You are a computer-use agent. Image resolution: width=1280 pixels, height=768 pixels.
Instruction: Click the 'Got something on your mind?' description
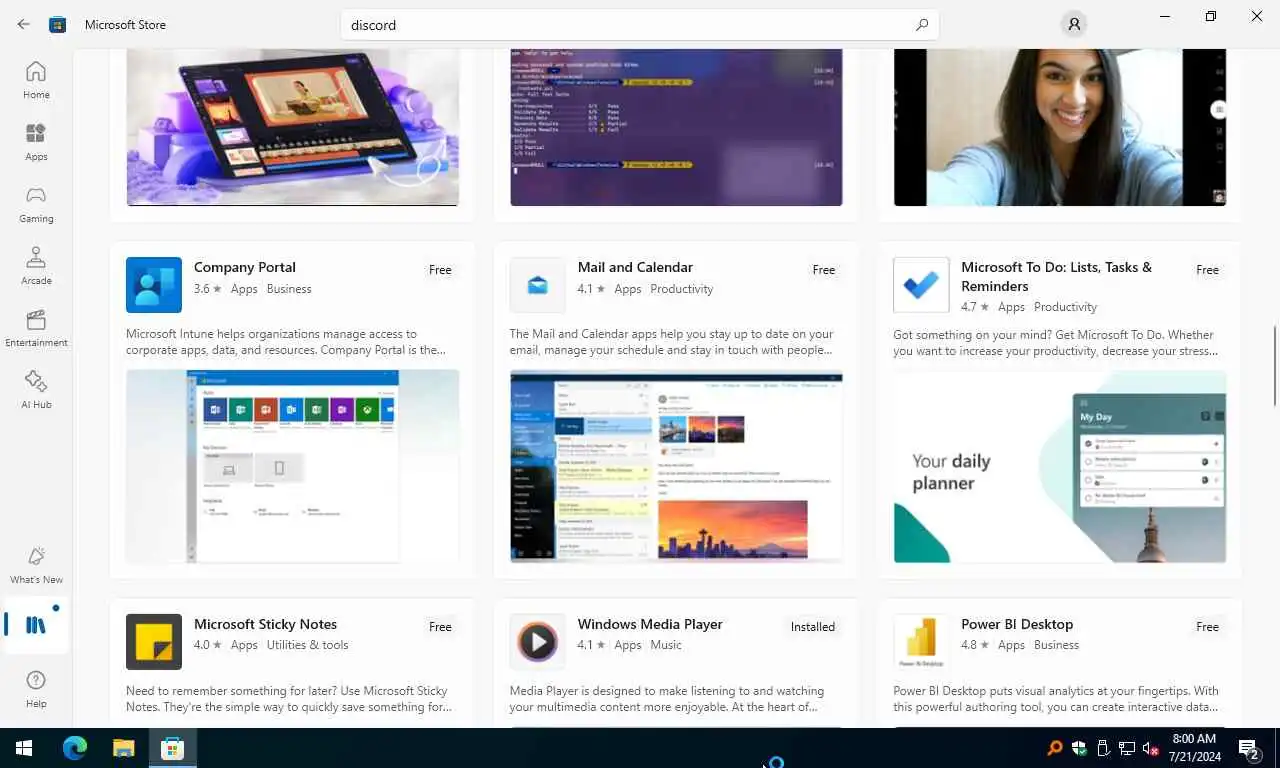click(x=1056, y=342)
